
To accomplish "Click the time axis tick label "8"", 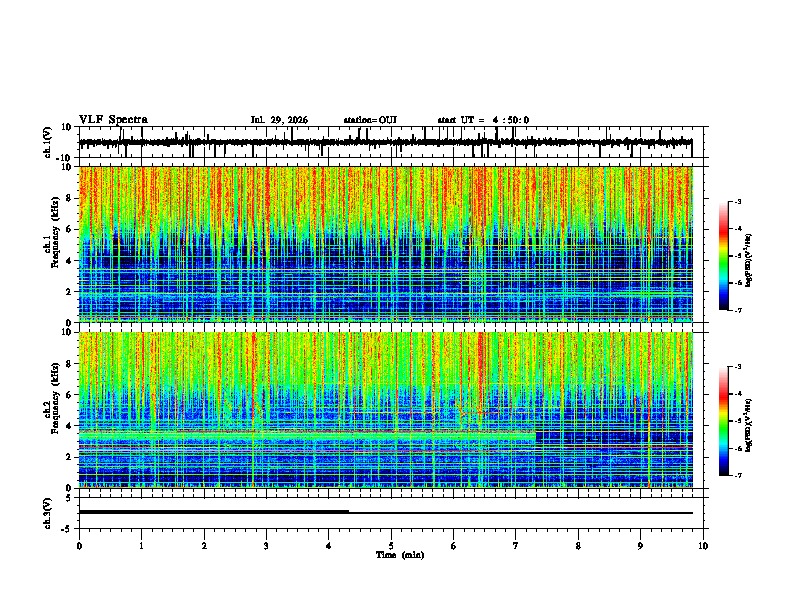I will 578,546.
